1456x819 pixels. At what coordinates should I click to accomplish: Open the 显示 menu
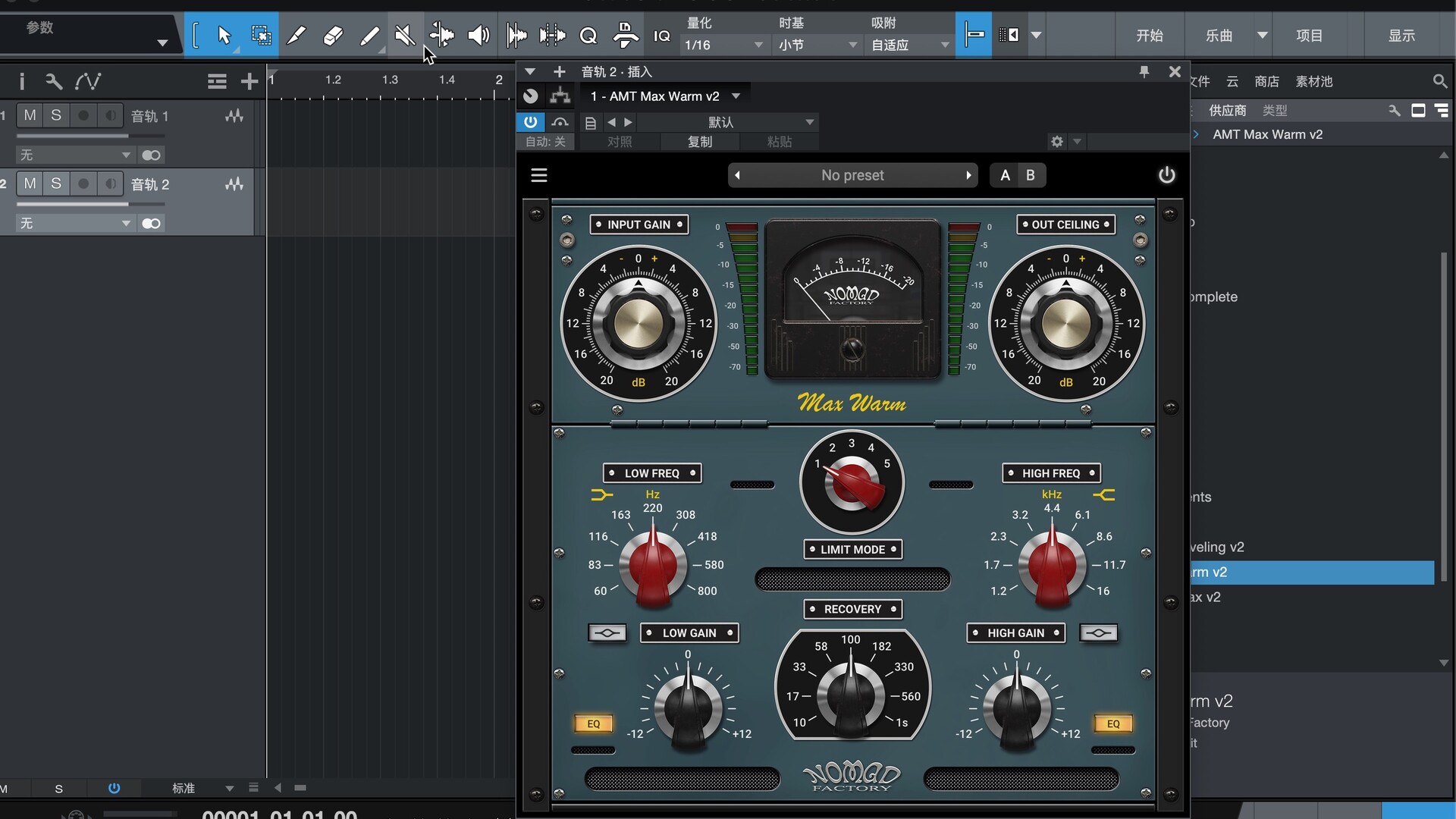click(1401, 36)
